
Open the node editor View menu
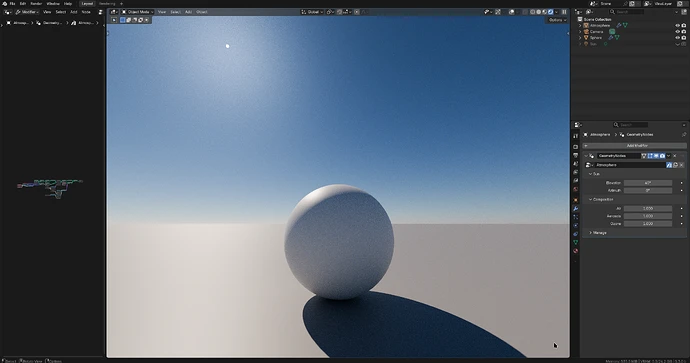tap(47, 12)
